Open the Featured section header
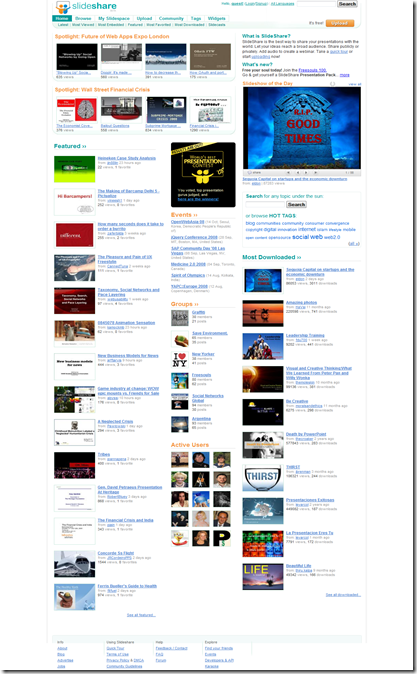This screenshot has width=417, height=674. click(x=70, y=146)
